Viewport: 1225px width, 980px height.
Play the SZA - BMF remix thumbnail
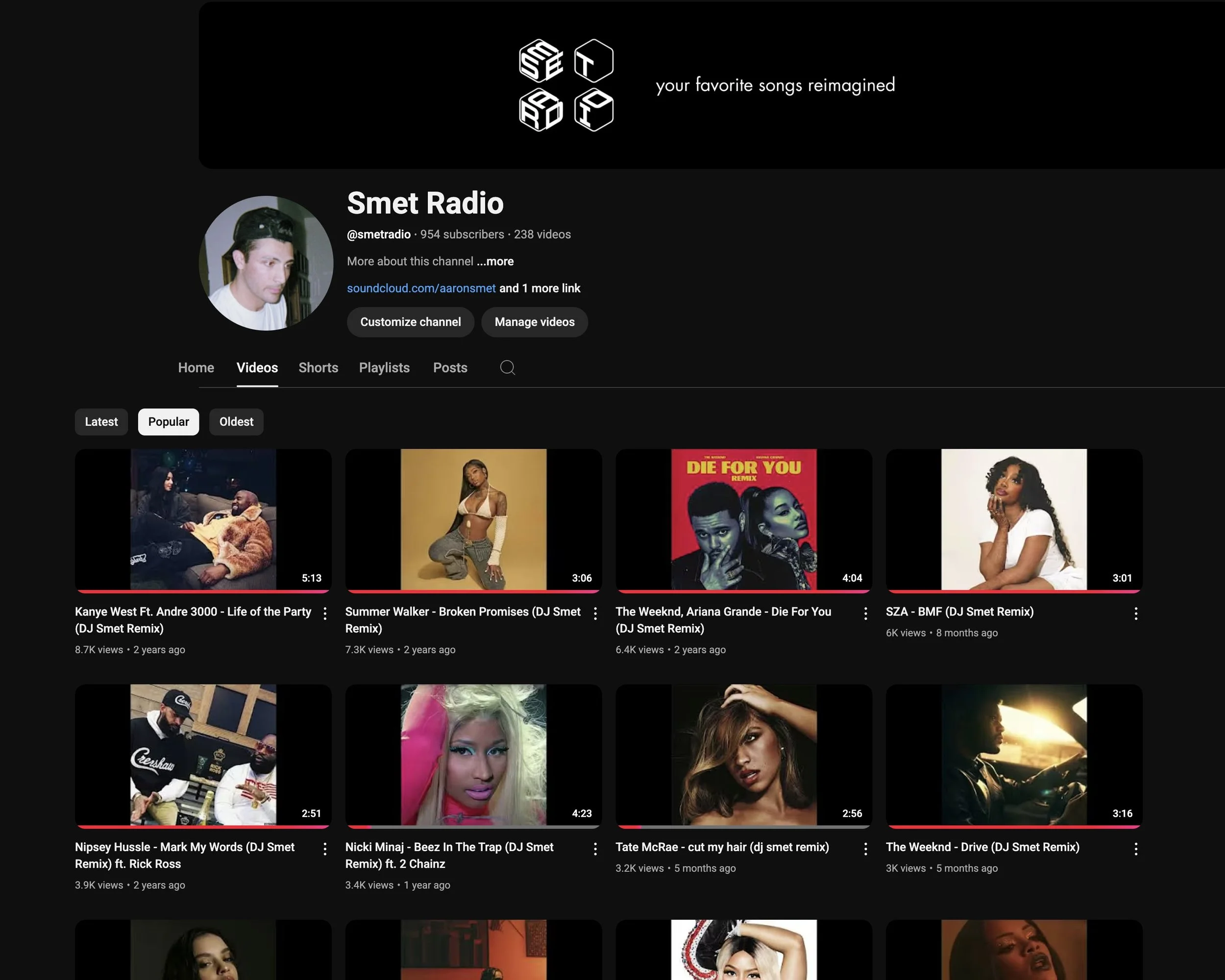tap(1014, 520)
